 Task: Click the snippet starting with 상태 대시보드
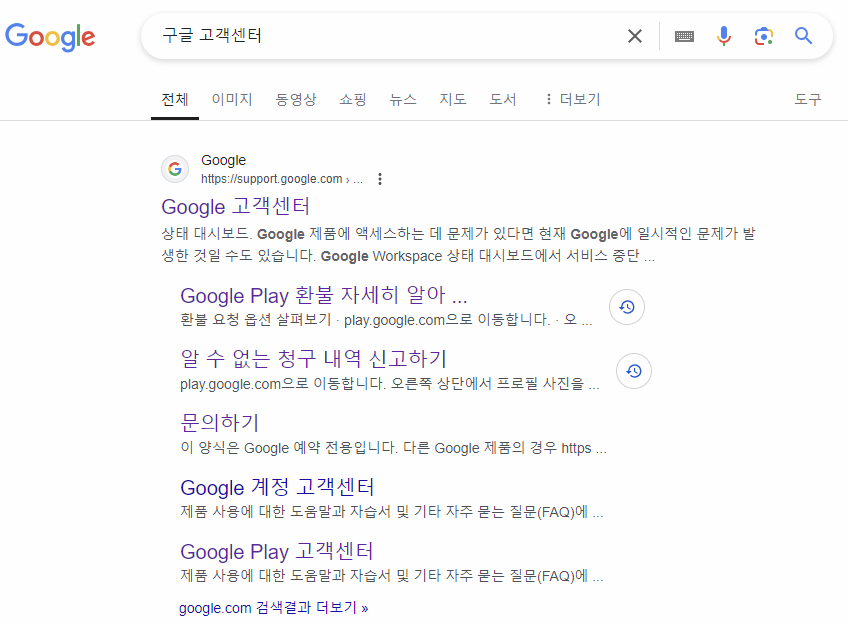[459, 244]
